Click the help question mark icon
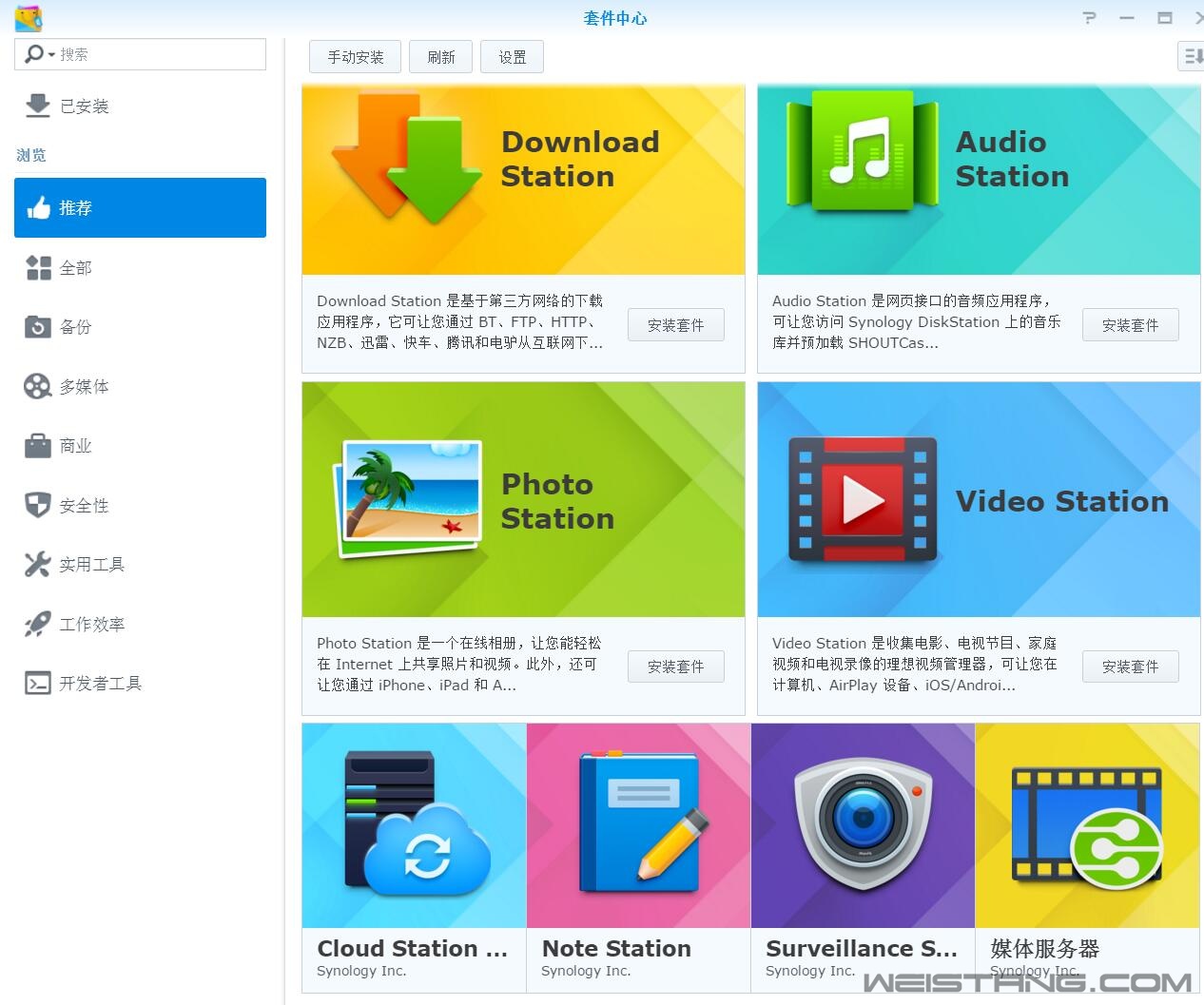Viewport: 1204px width, 1005px height. (x=1090, y=18)
